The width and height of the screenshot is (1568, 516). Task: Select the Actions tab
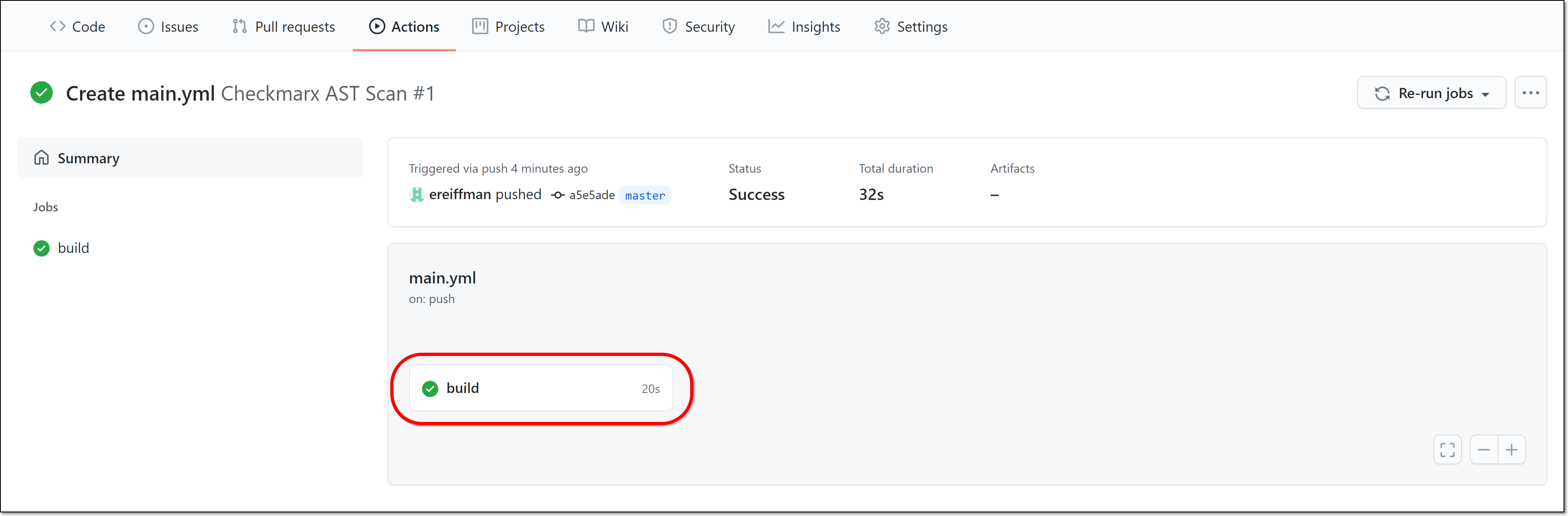point(404,26)
